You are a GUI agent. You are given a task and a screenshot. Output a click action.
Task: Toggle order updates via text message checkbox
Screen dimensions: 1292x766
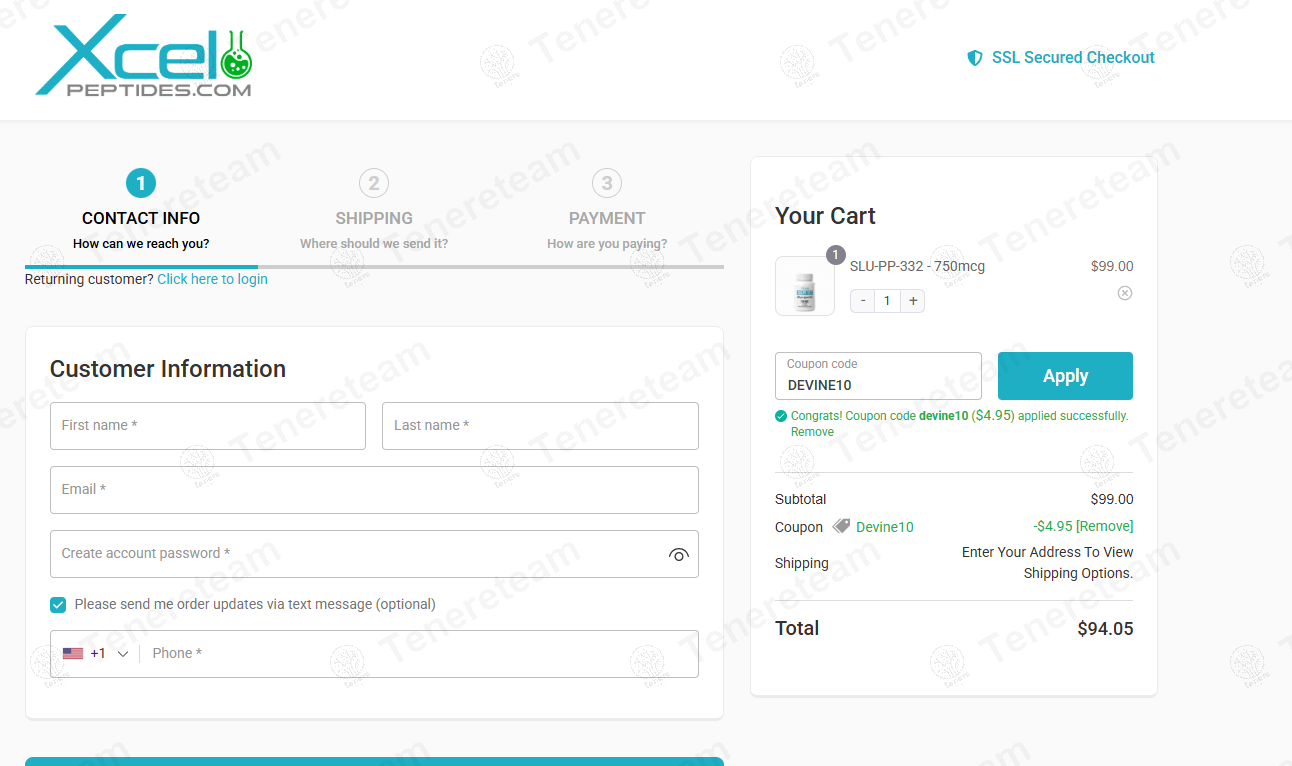[58, 604]
